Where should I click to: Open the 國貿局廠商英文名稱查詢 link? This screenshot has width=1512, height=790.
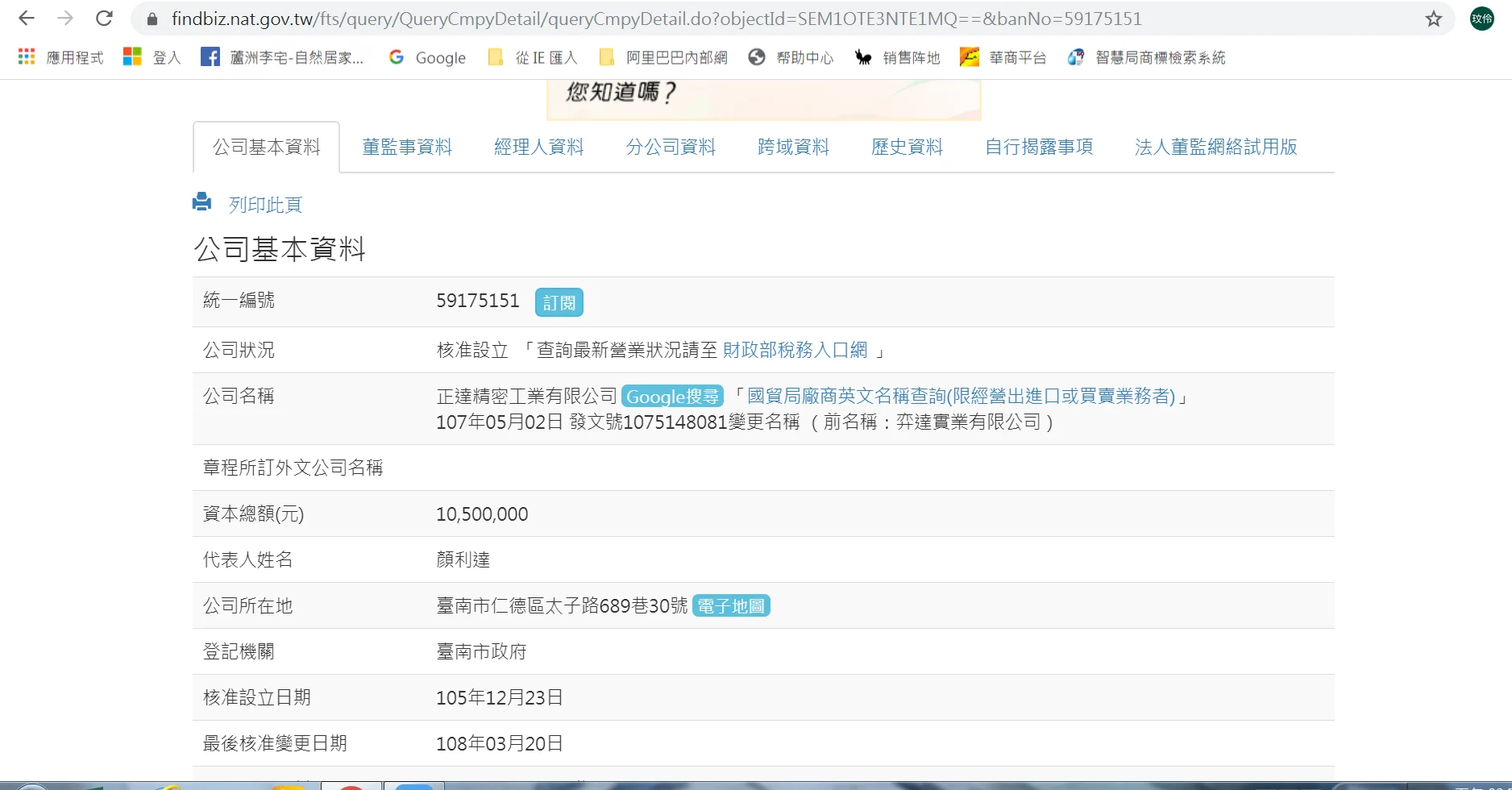pos(961,396)
